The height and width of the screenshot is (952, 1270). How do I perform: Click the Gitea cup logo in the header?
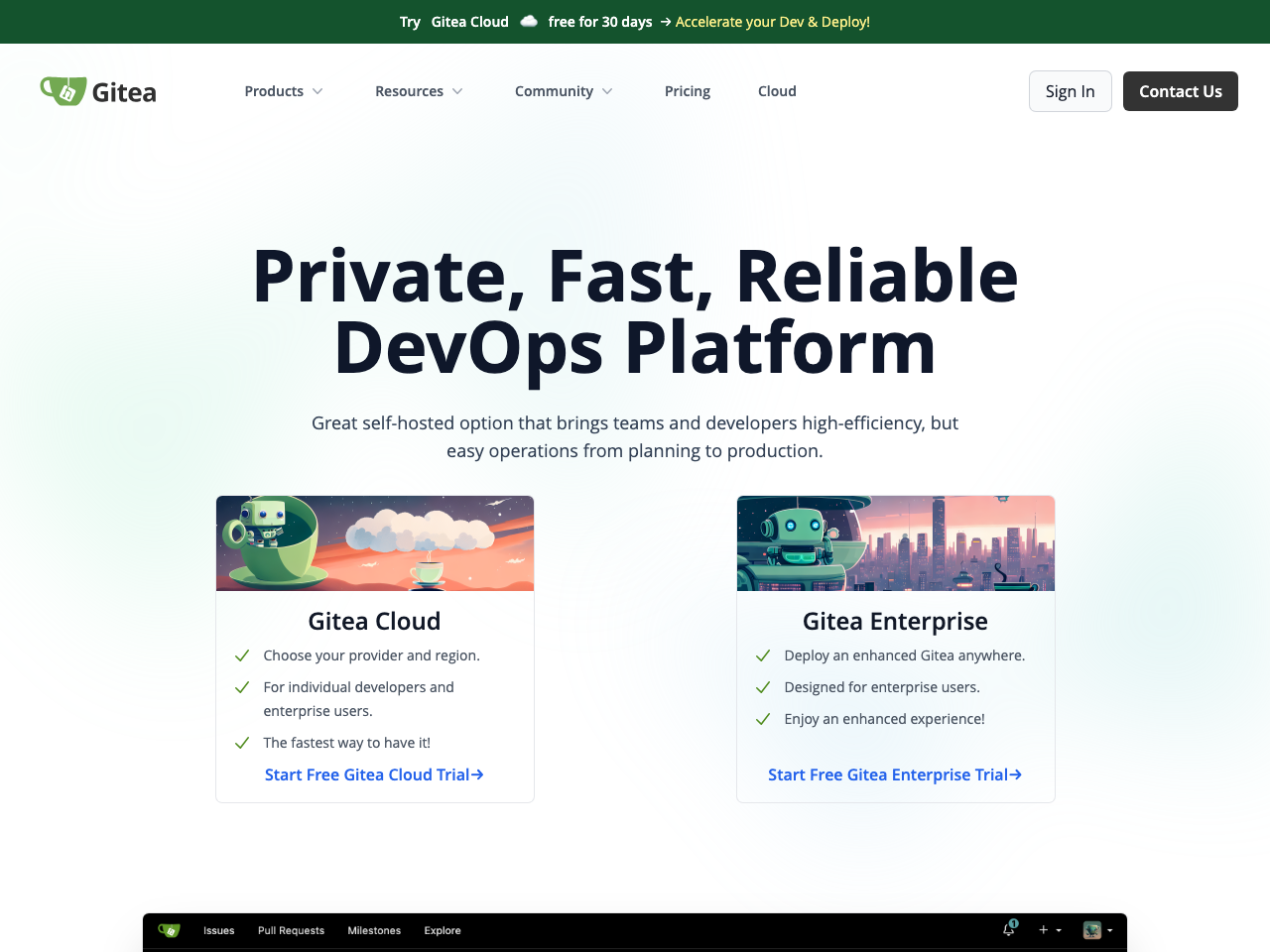point(62,90)
